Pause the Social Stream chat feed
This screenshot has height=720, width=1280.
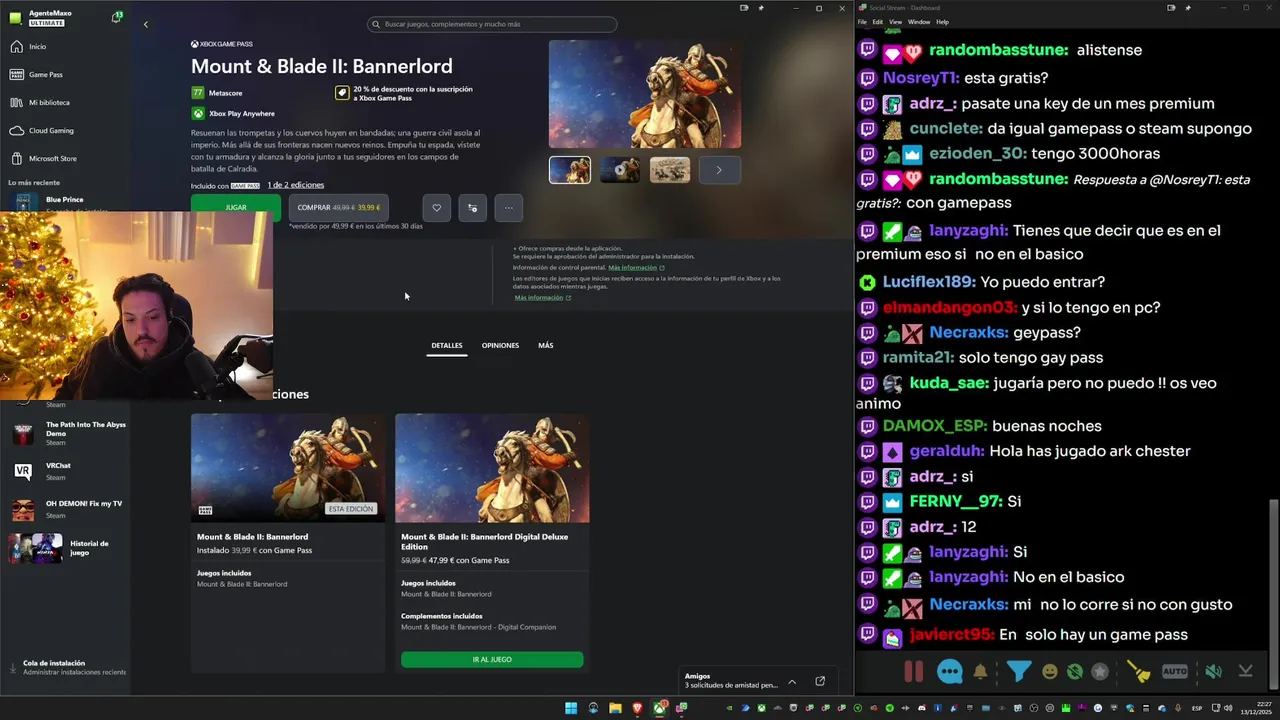[913, 671]
